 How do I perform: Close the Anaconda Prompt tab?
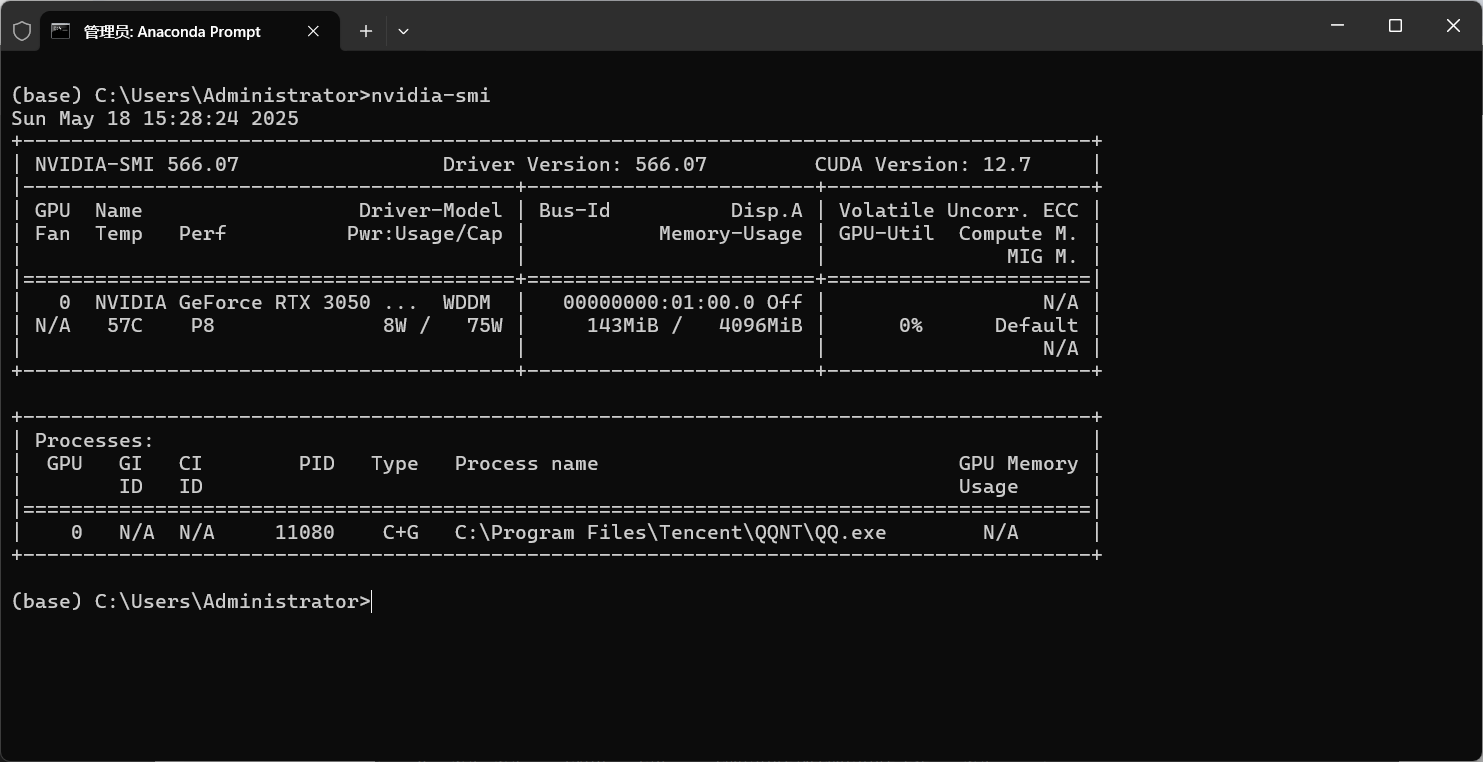tap(313, 31)
